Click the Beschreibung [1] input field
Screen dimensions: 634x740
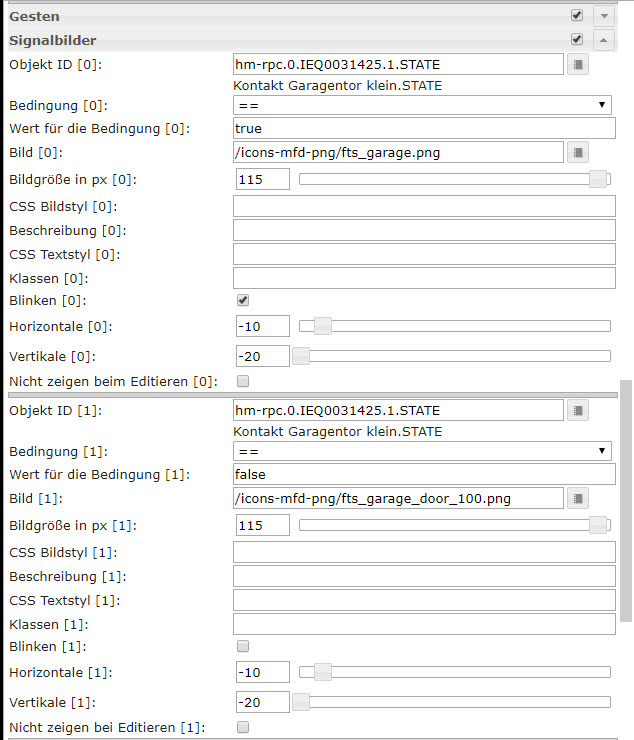[x=423, y=576]
